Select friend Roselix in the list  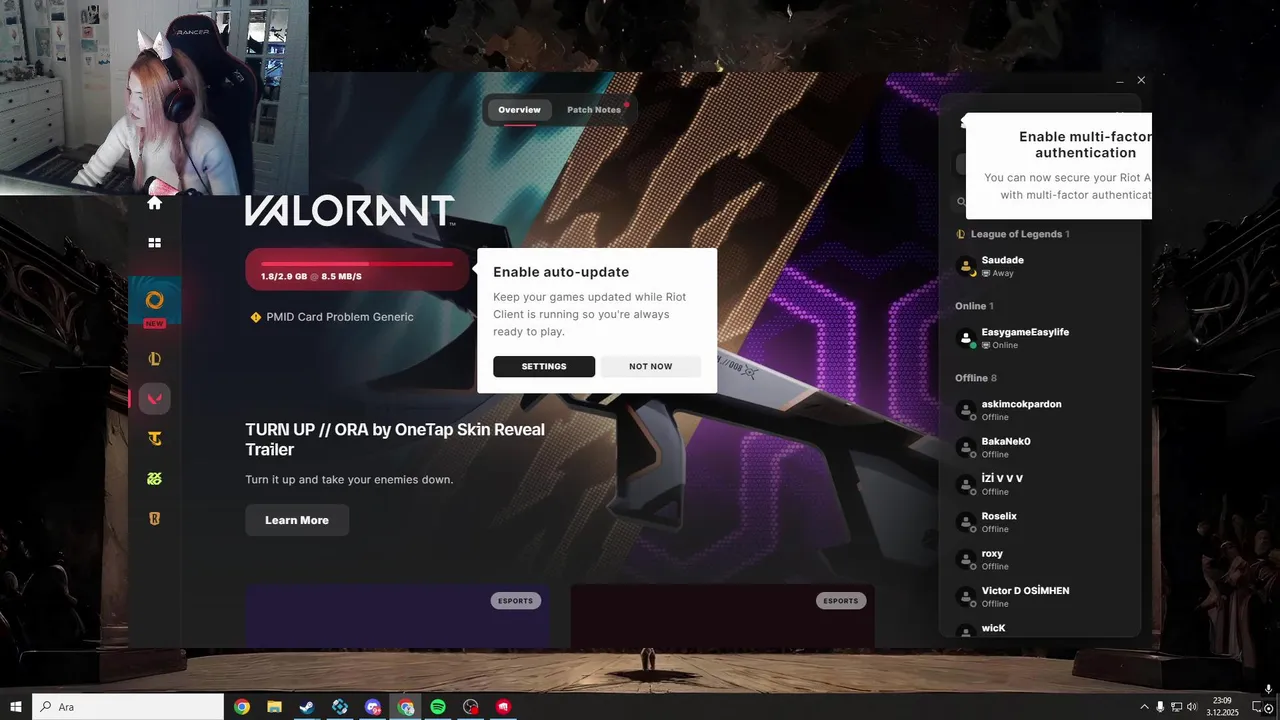click(x=1040, y=522)
